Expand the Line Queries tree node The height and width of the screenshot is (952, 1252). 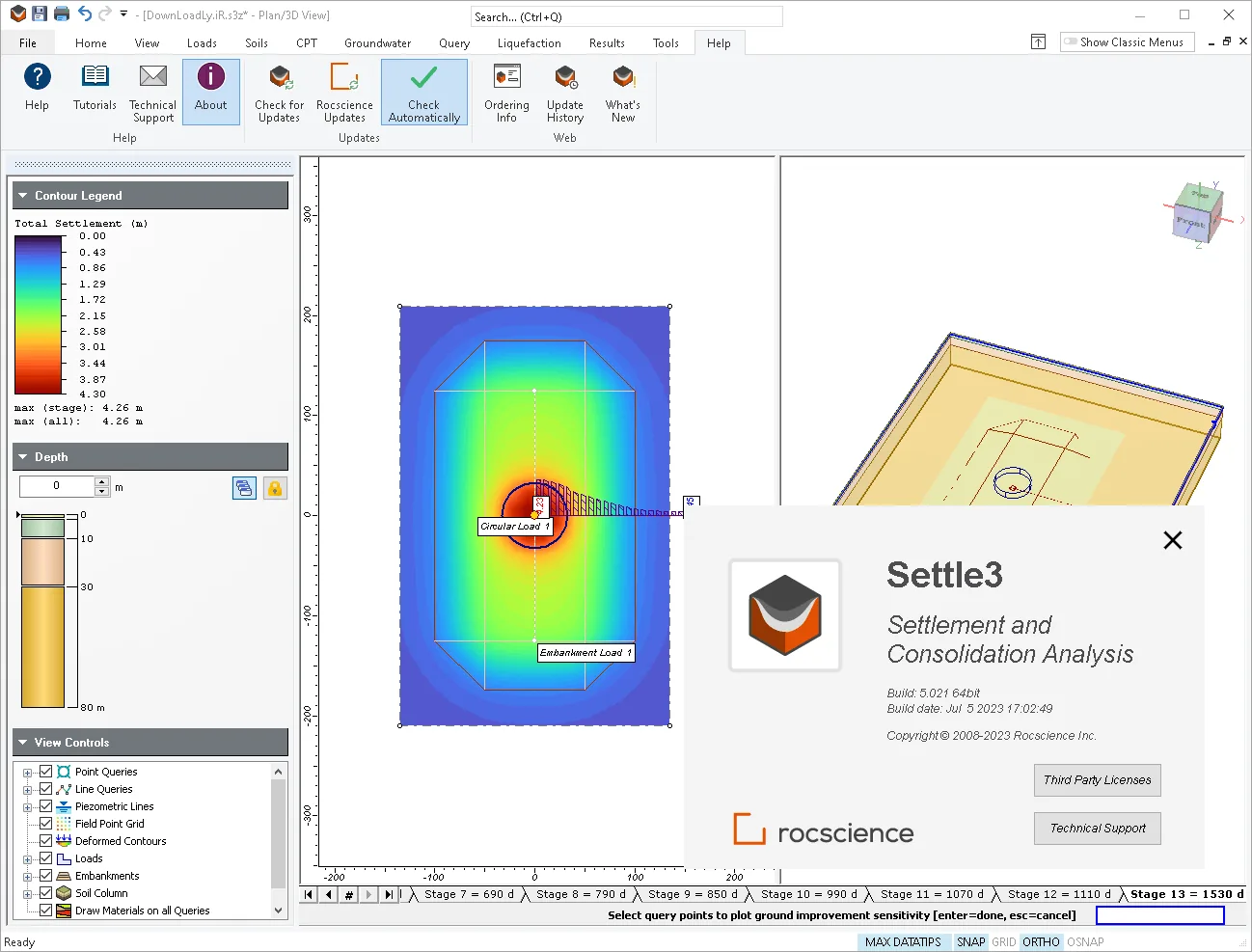click(27, 790)
